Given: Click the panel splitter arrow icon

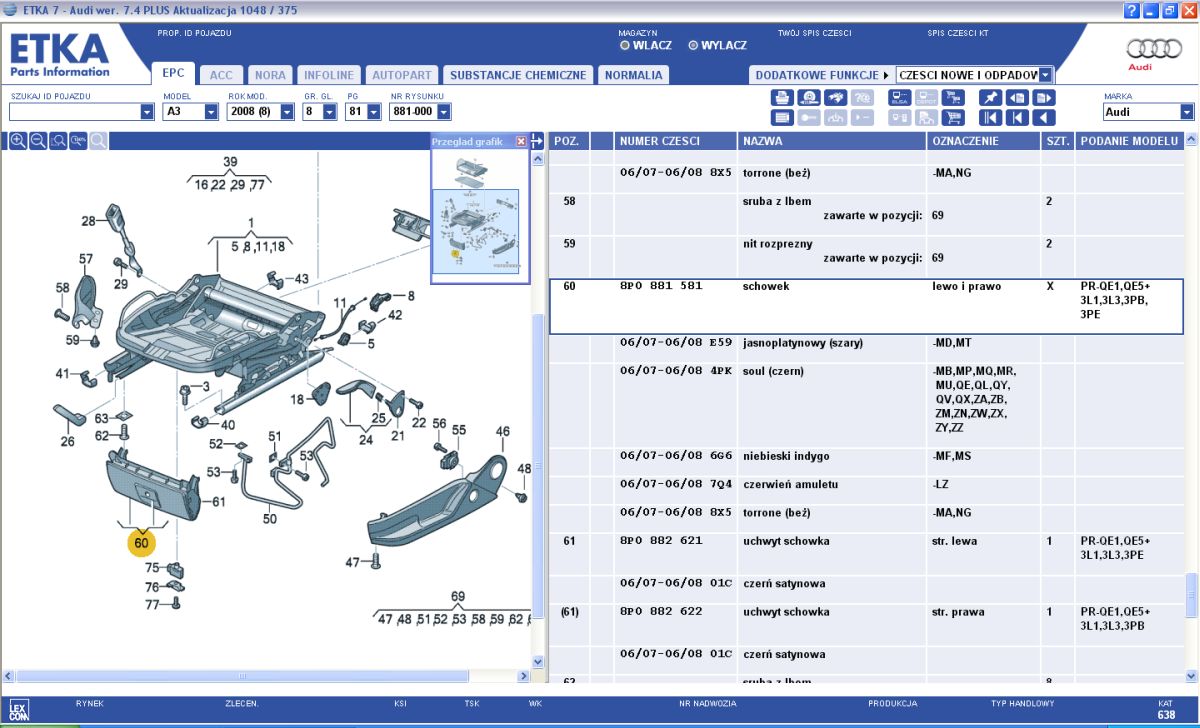Looking at the screenshot, I should [537, 141].
